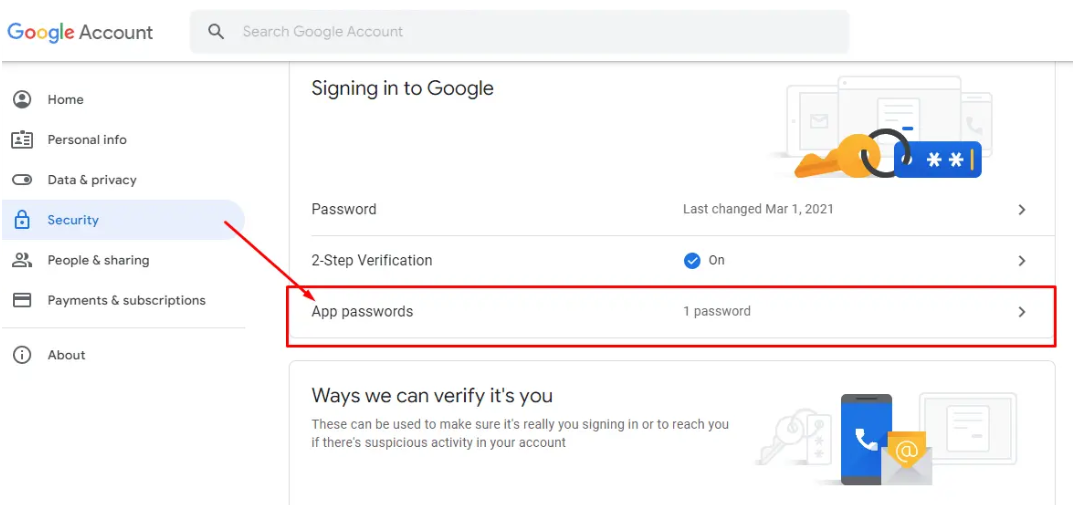
Task: Click the Home person icon
Action: click(22, 99)
